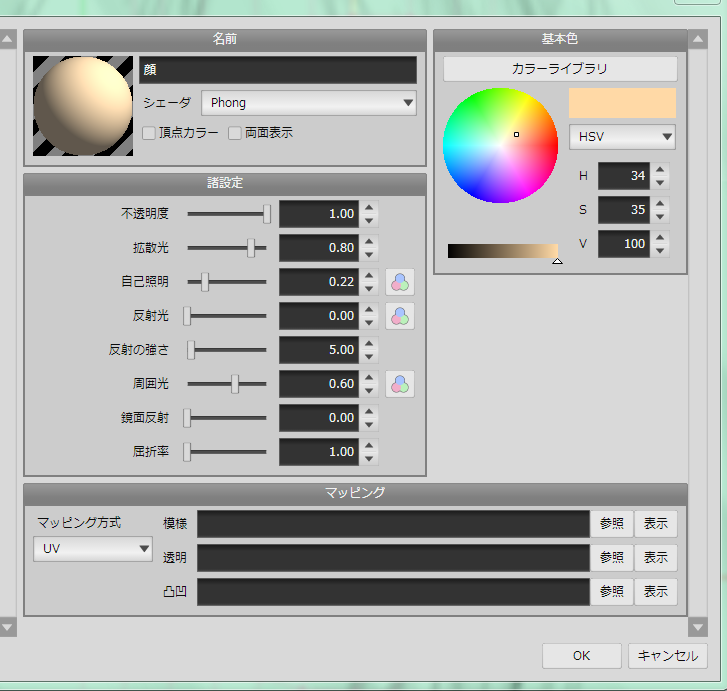Image resolution: width=727 pixels, height=691 pixels.
Task: Increase 不透明度 value with up arrow
Action: pyautogui.click(x=370, y=207)
